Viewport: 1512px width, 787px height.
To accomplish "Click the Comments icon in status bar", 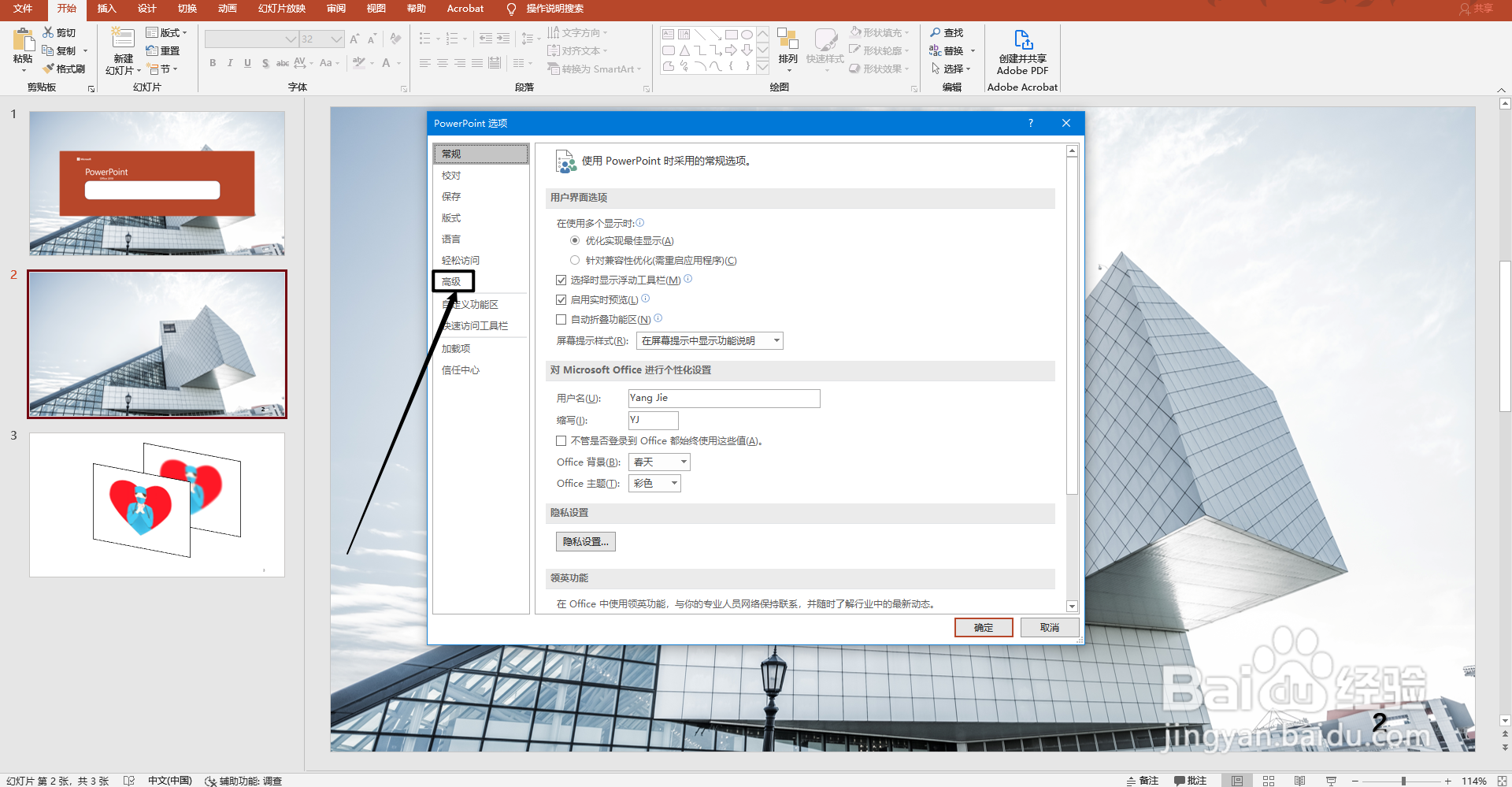I will click(x=1179, y=781).
